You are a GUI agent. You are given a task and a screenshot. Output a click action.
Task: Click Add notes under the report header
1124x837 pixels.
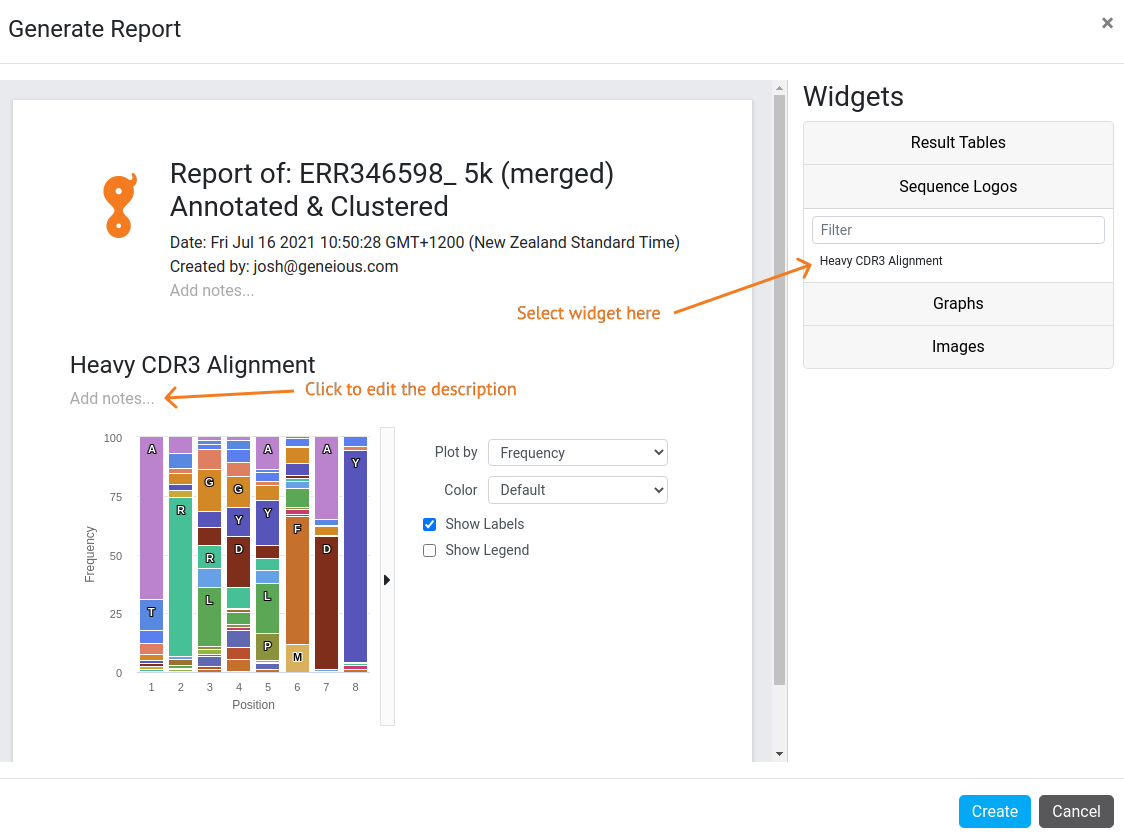tap(212, 290)
